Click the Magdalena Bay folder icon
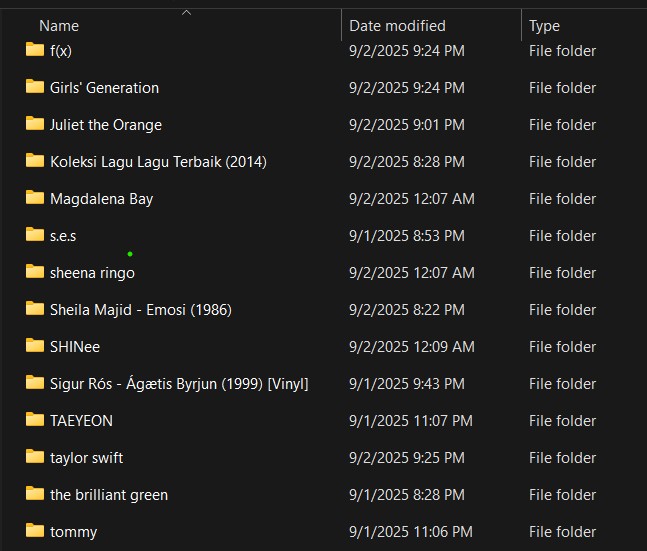Viewport: 647px width, 551px height. [x=35, y=197]
